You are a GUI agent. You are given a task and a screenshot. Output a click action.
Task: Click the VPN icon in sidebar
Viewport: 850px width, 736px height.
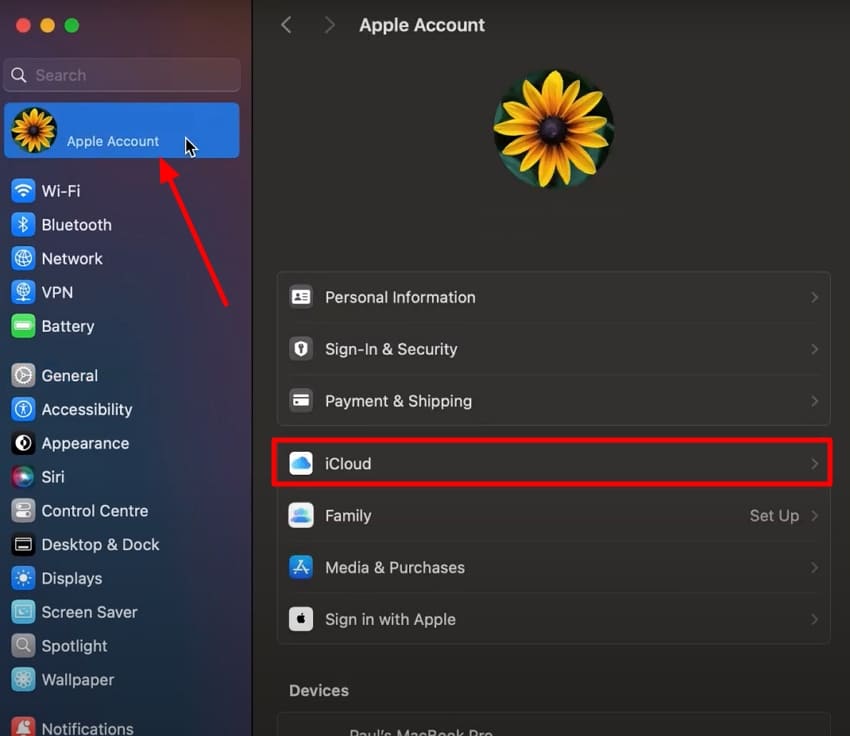pos(23,292)
